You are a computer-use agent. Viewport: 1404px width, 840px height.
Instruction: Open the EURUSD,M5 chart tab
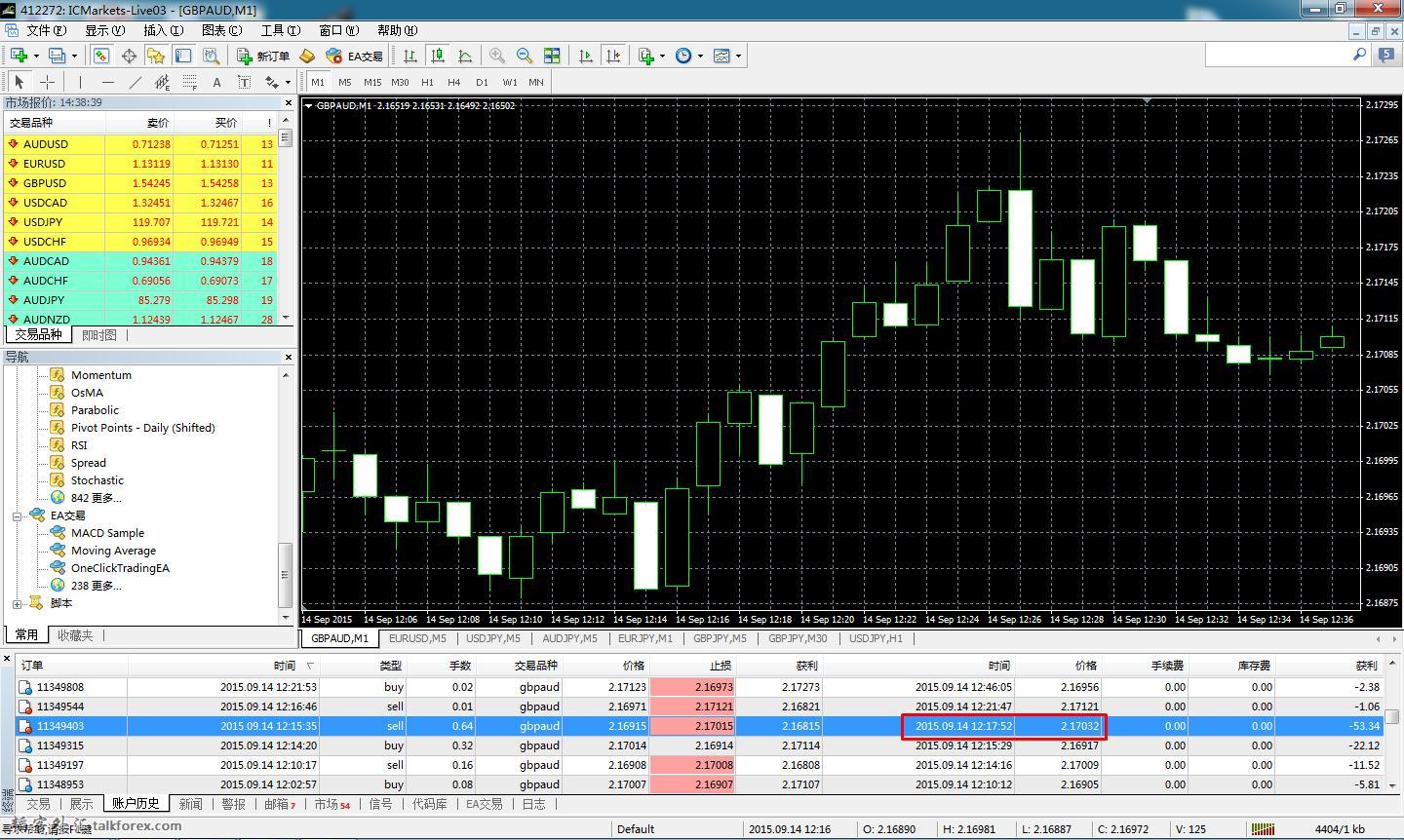tap(417, 638)
